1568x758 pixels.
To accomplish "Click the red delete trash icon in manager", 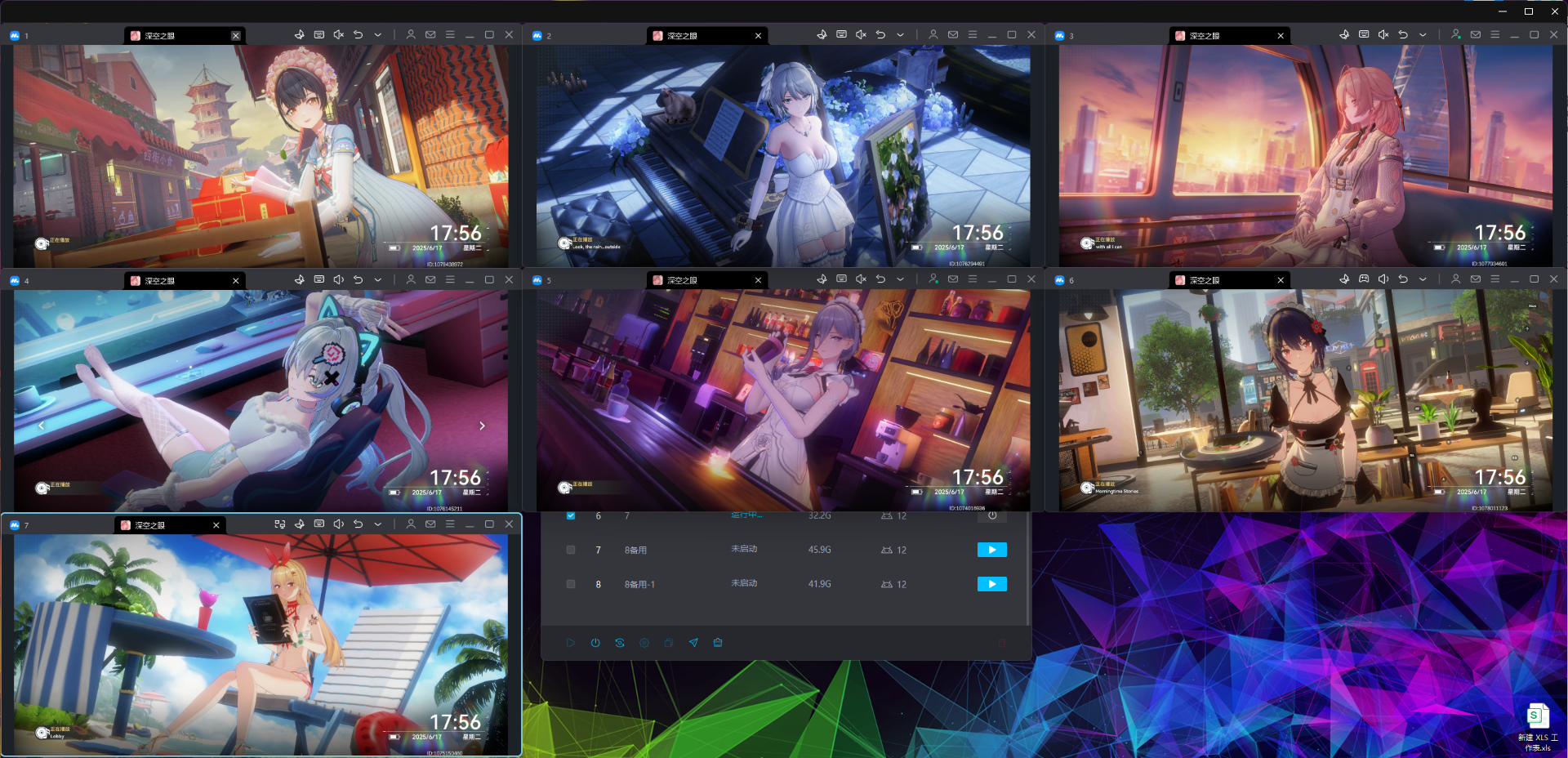I will point(1002,643).
